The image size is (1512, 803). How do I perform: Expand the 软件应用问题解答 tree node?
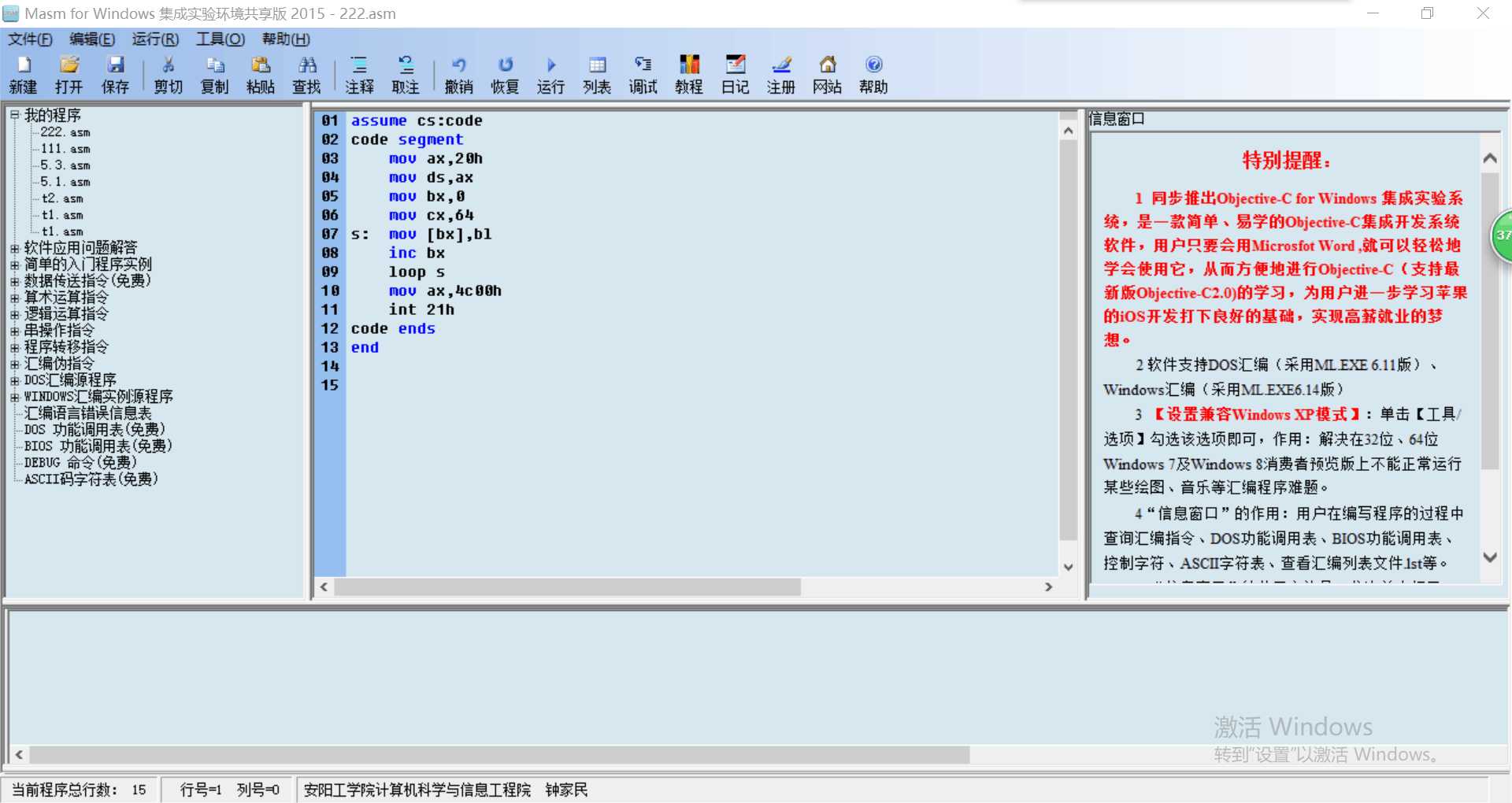click(x=14, y=248)
